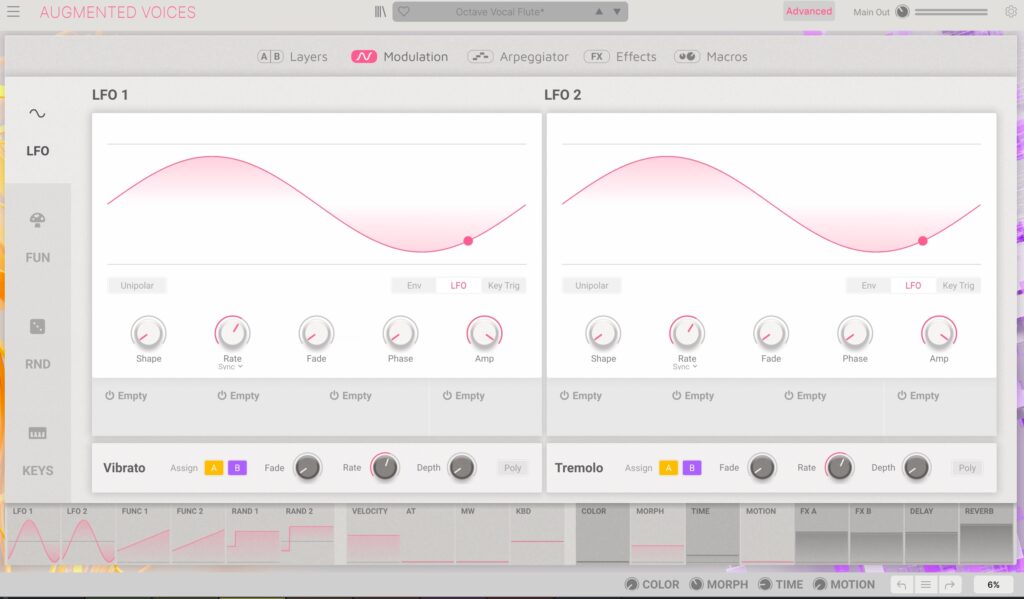Enable Poly for Vibrato

(x=513, y=468)
